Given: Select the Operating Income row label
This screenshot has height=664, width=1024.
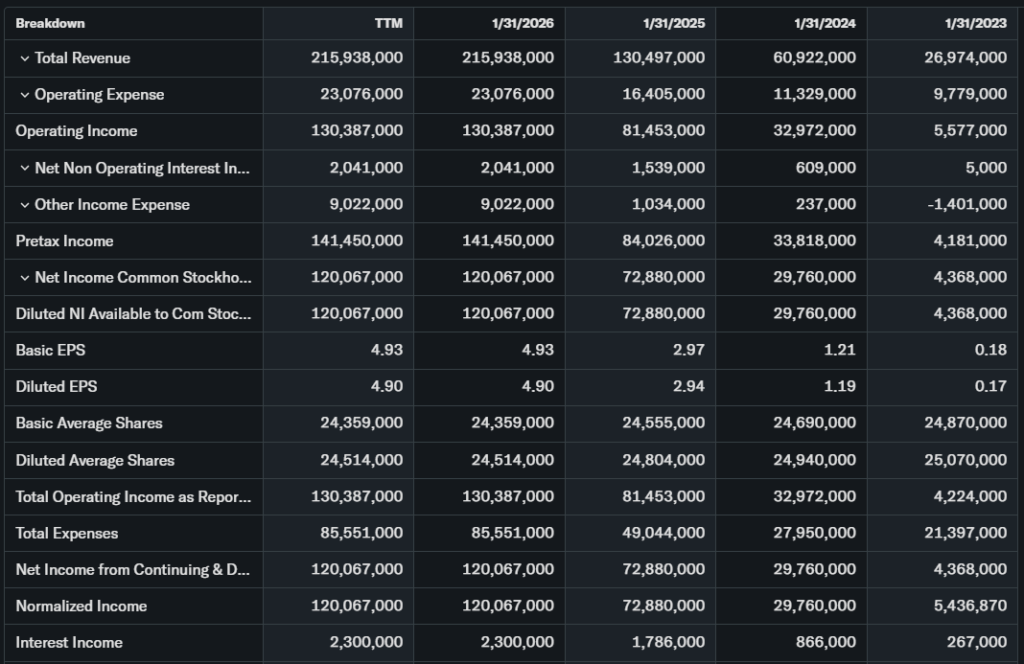Looking at the screenshot, I should point(76,131).
